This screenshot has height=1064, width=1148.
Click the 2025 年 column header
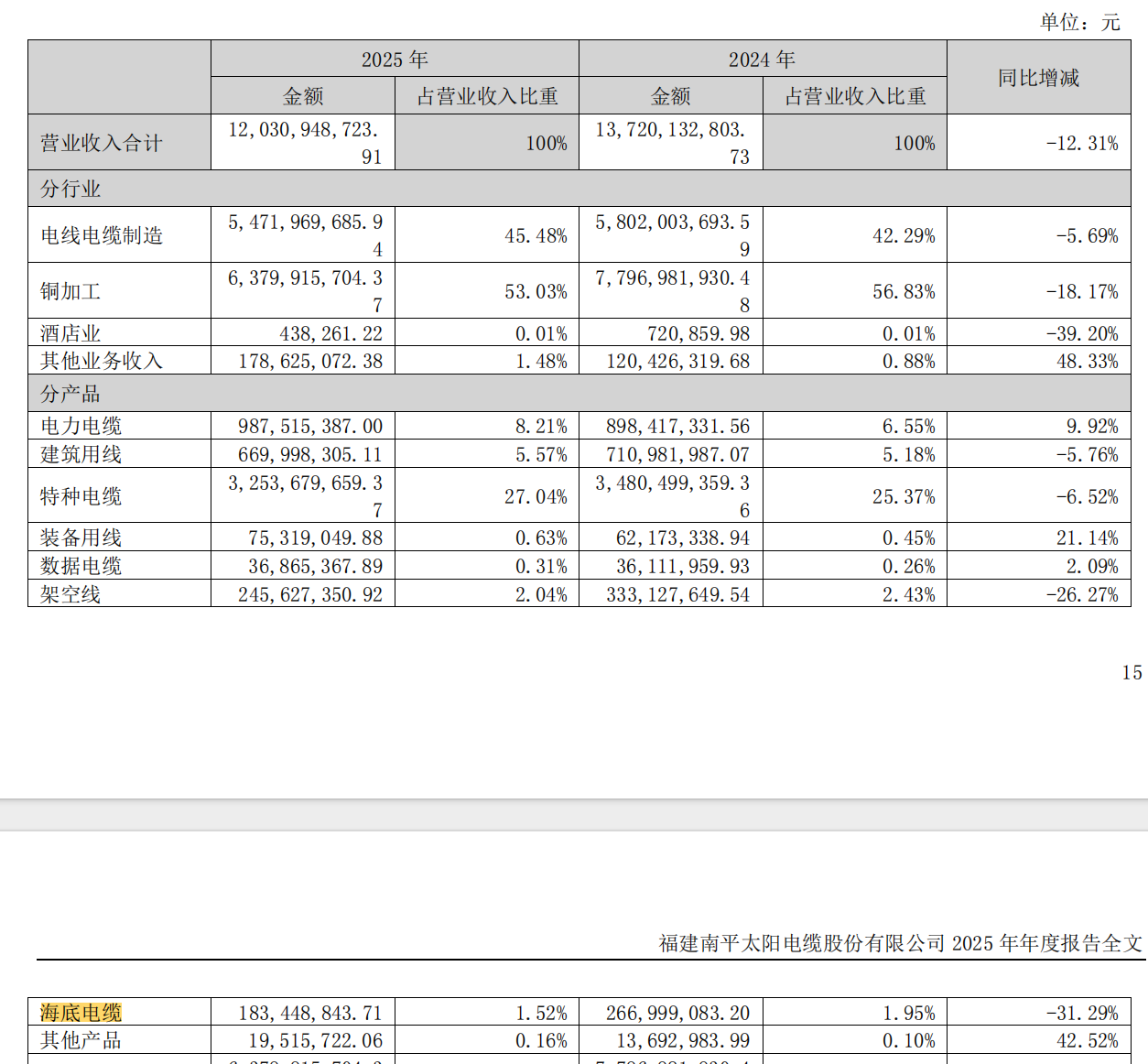pyautogui.click(x=395, y=60)
